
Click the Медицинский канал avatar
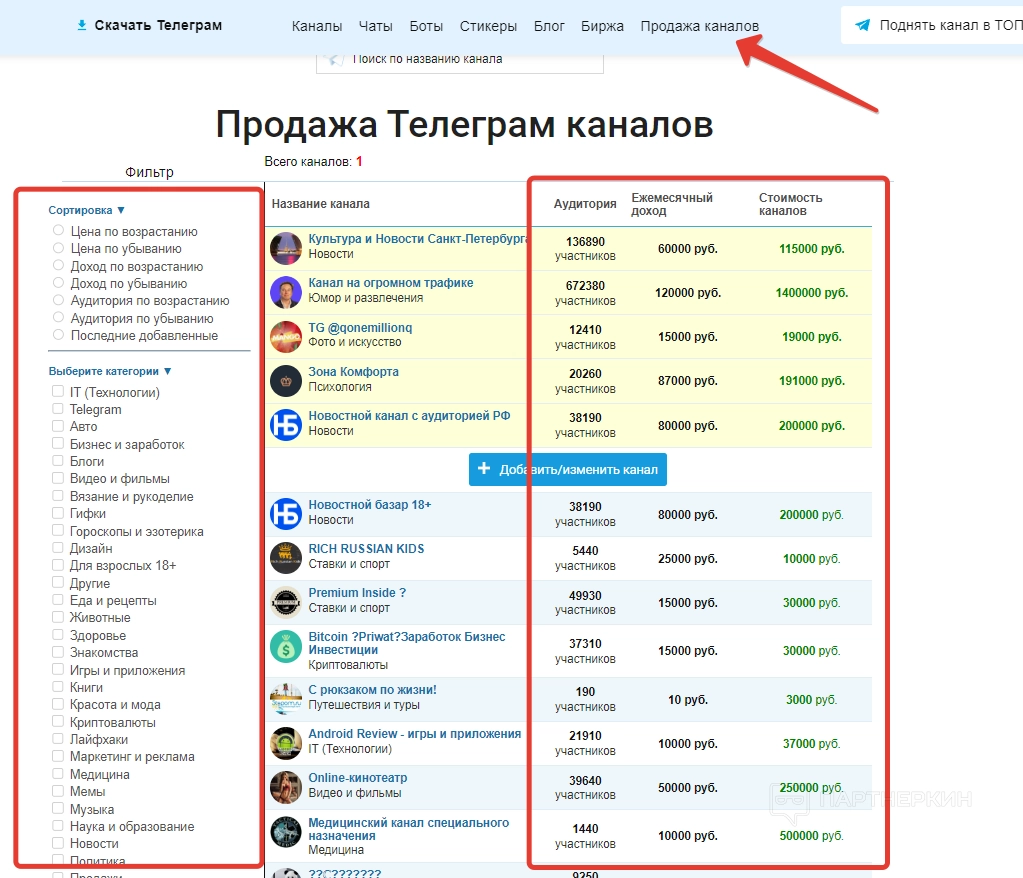tap(286, 832)
